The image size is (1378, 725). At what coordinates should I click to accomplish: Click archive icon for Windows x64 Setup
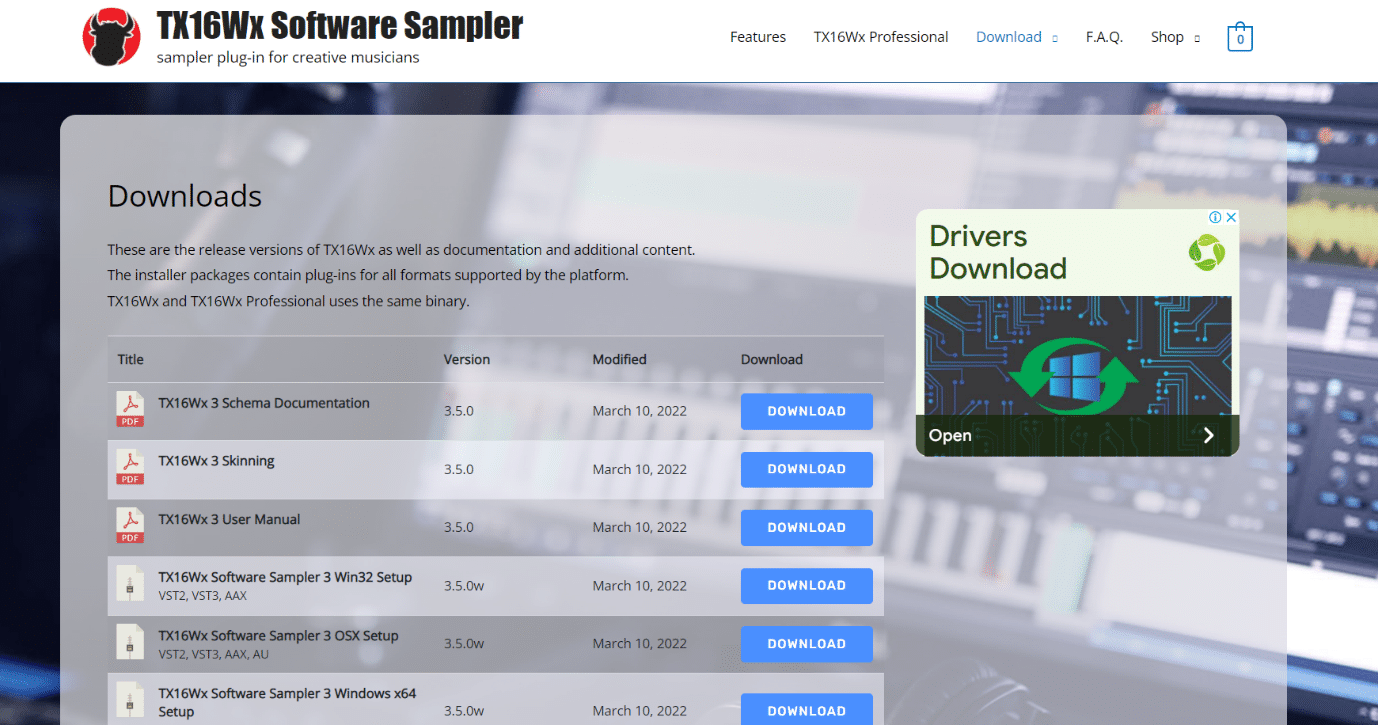130,701
